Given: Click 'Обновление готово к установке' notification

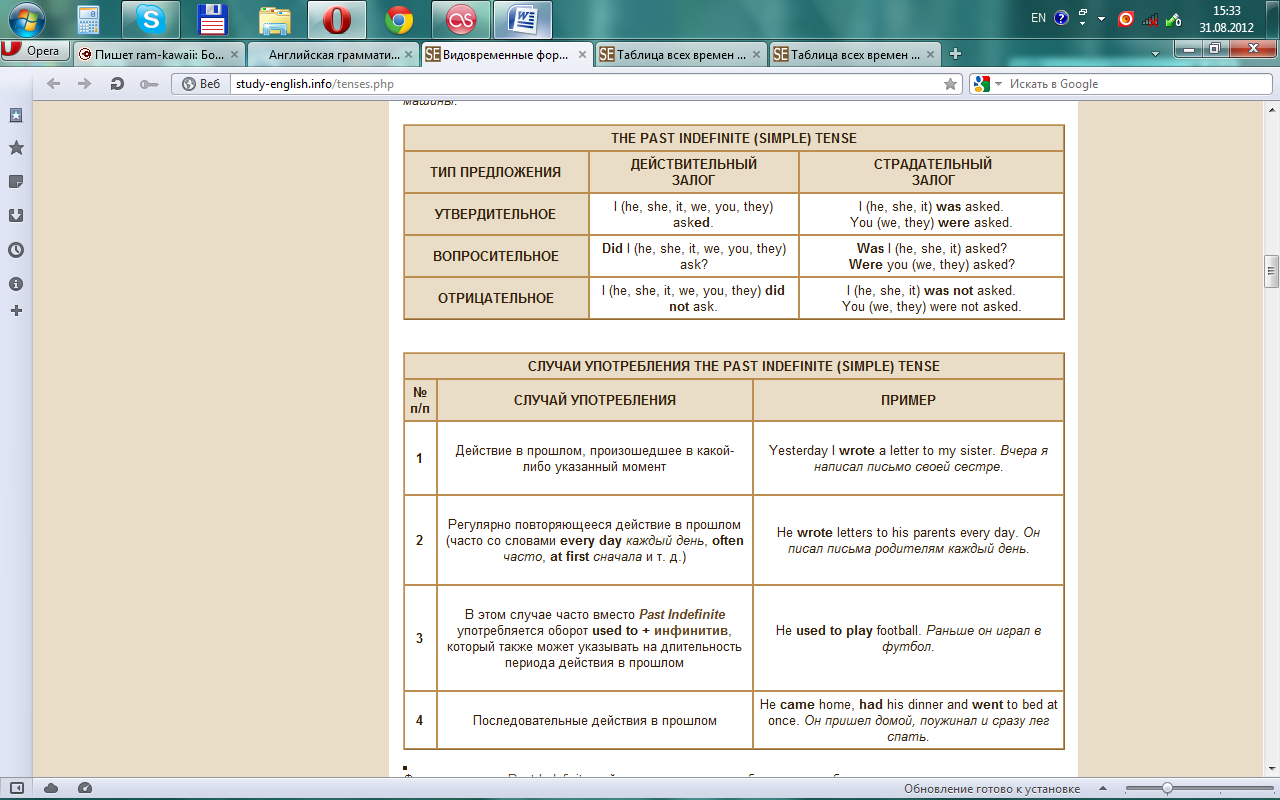Looking at the screenshot, I should tap(992, 788).
